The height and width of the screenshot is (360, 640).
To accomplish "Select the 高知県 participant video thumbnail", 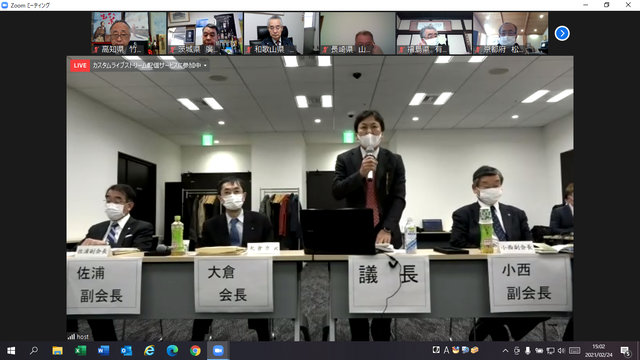I will tap(129, 33).
